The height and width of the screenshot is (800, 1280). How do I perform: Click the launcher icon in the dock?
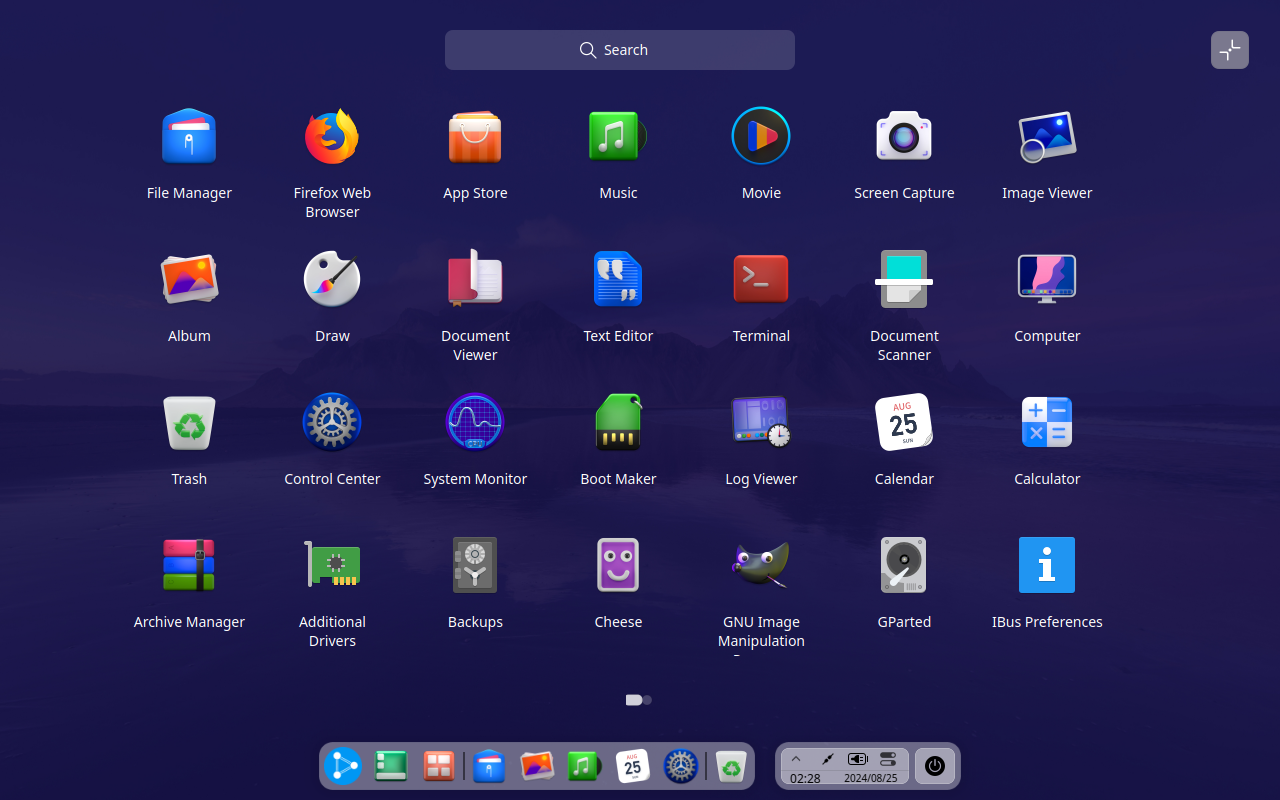click(x=342, y=767)
